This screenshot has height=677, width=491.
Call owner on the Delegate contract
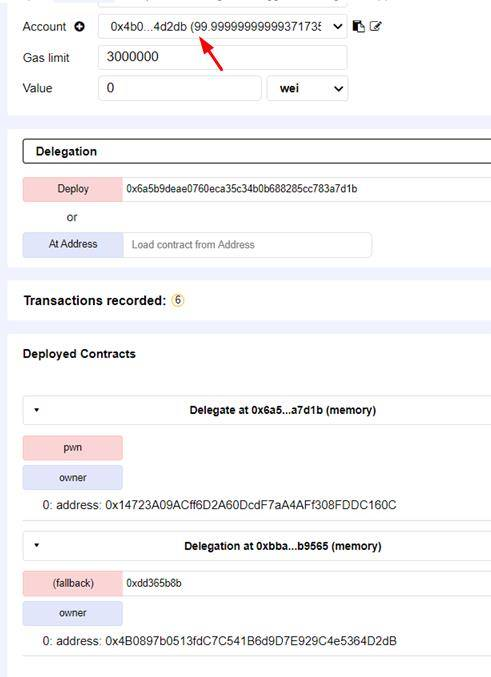[73, 478]
